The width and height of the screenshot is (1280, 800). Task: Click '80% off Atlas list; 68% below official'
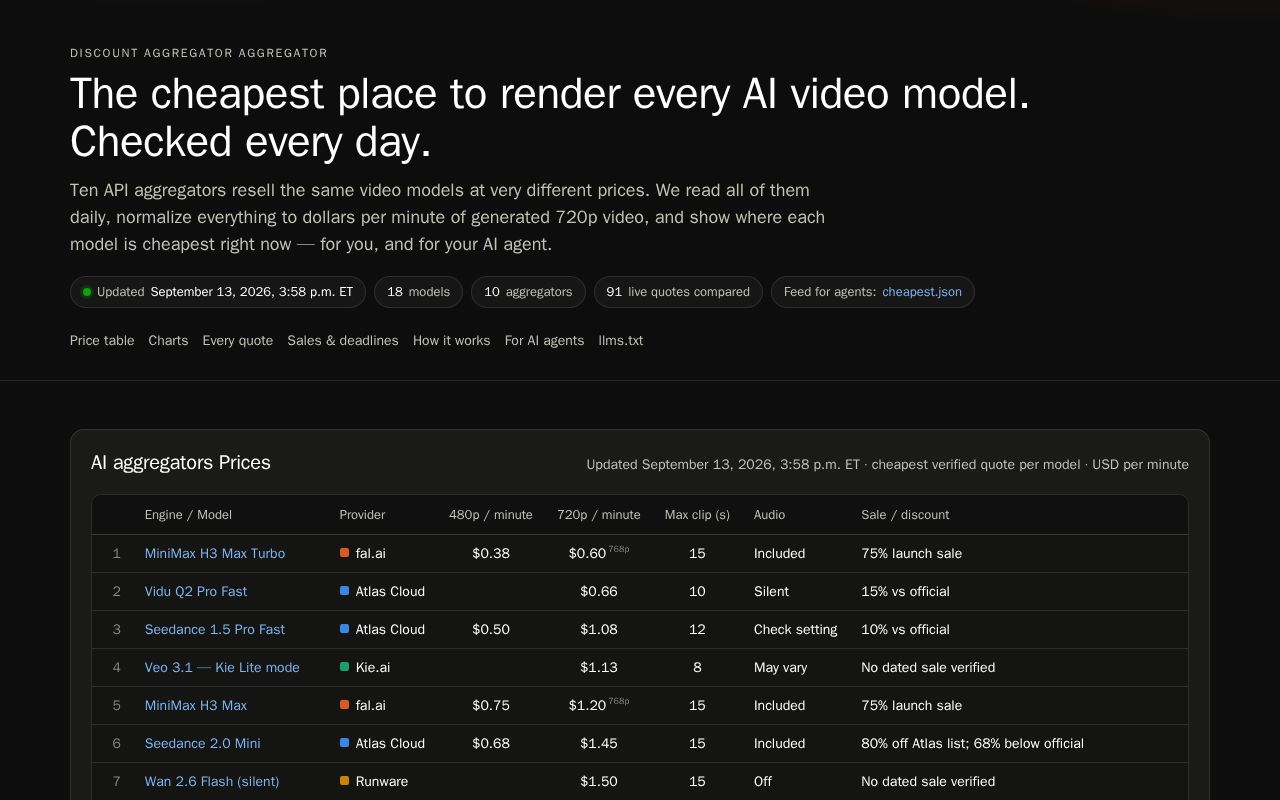pos(972,743)
